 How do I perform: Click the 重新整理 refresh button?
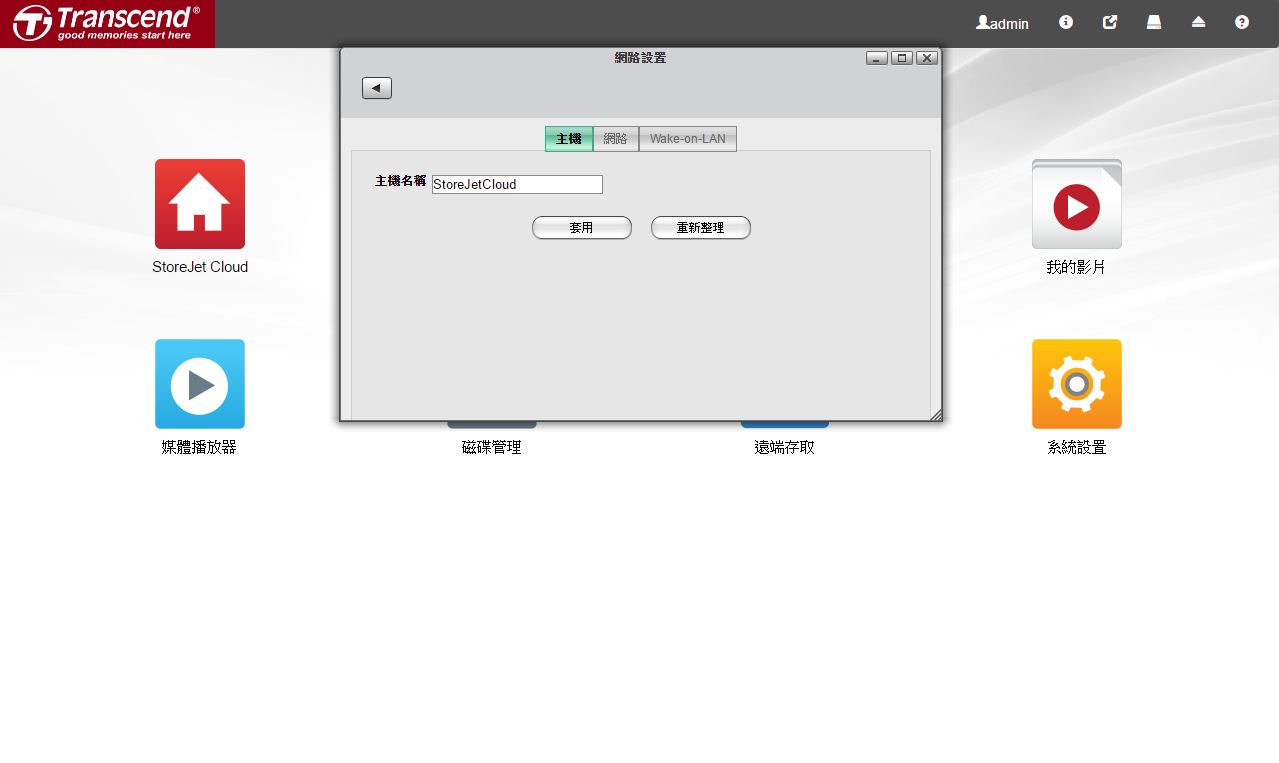(701, 228)
